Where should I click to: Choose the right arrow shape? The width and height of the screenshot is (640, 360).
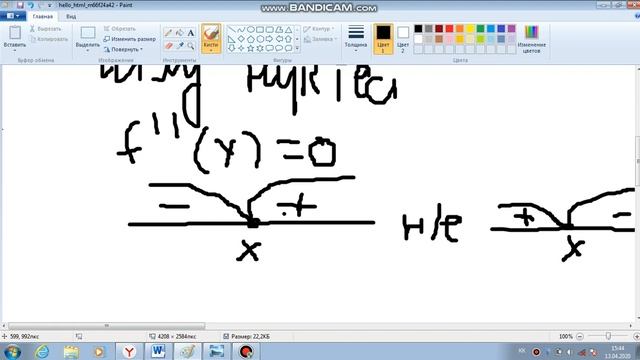coord(269,39)
